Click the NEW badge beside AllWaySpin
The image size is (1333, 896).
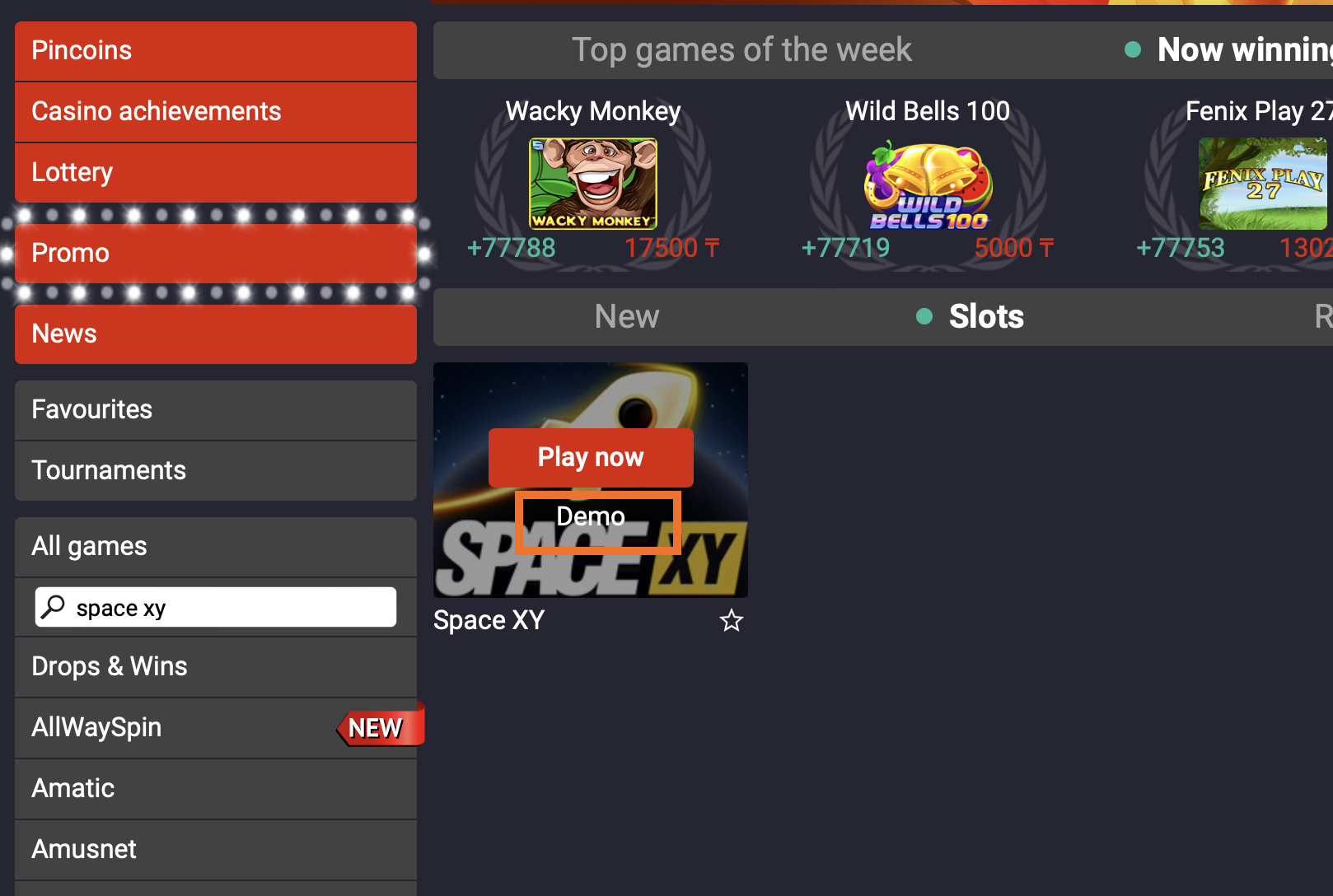pyautogui.click(x=380, y=727)
